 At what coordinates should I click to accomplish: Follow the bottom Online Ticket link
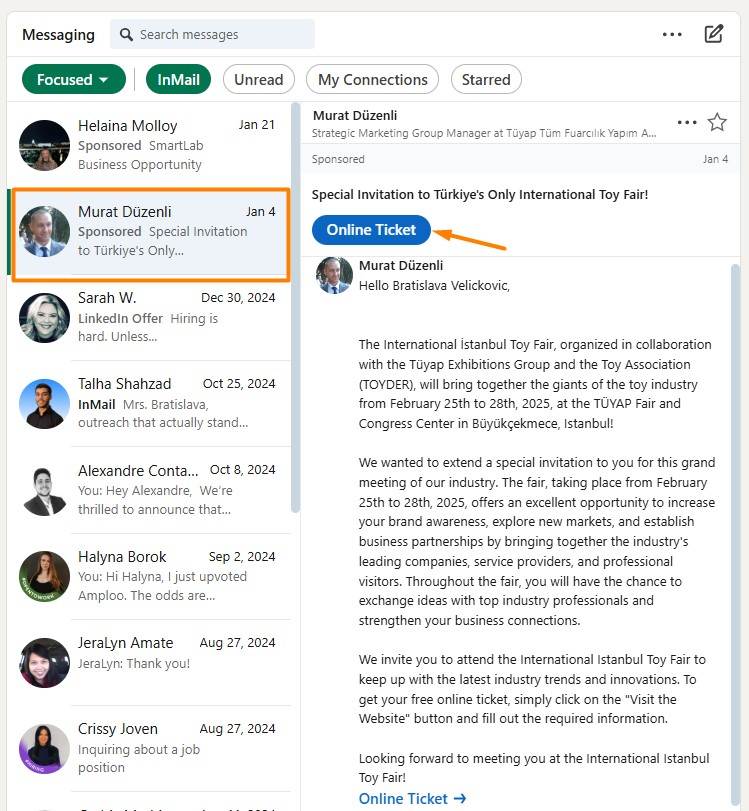[412, 799]
